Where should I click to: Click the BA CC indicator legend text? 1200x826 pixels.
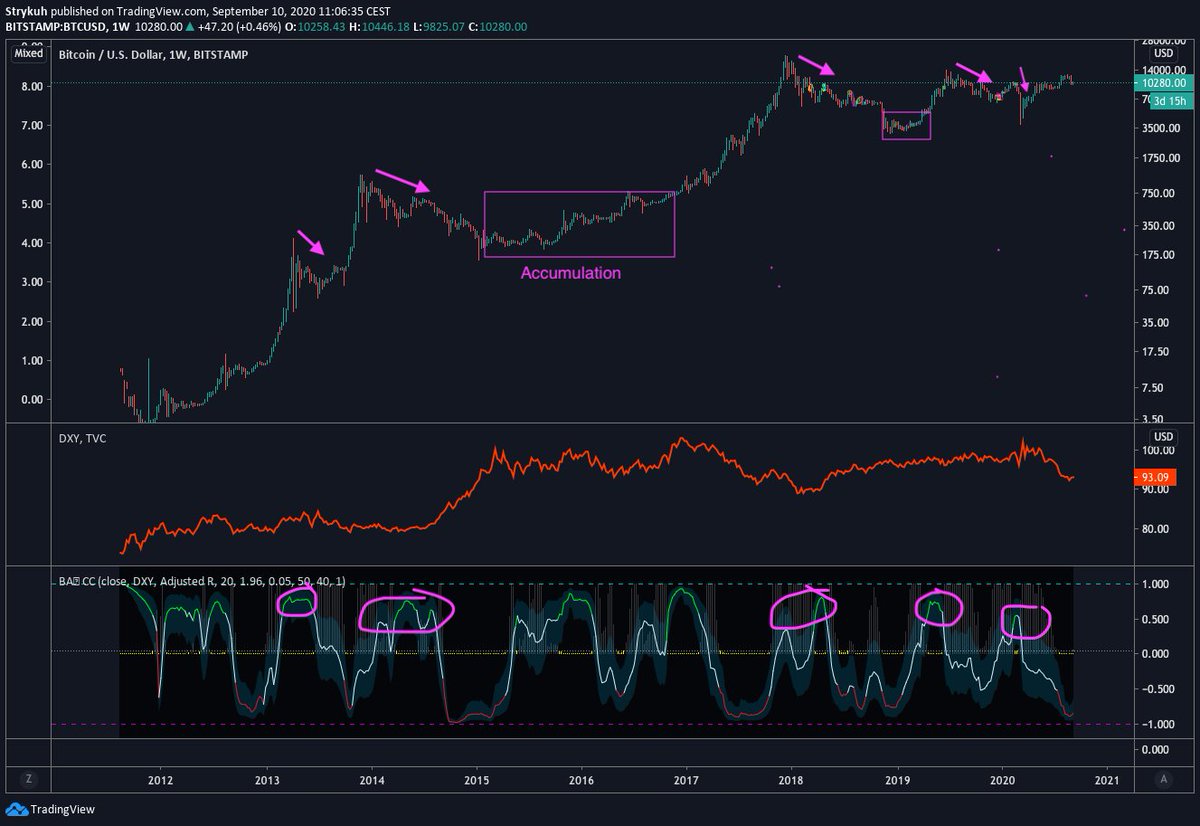(x=201, y=580)
